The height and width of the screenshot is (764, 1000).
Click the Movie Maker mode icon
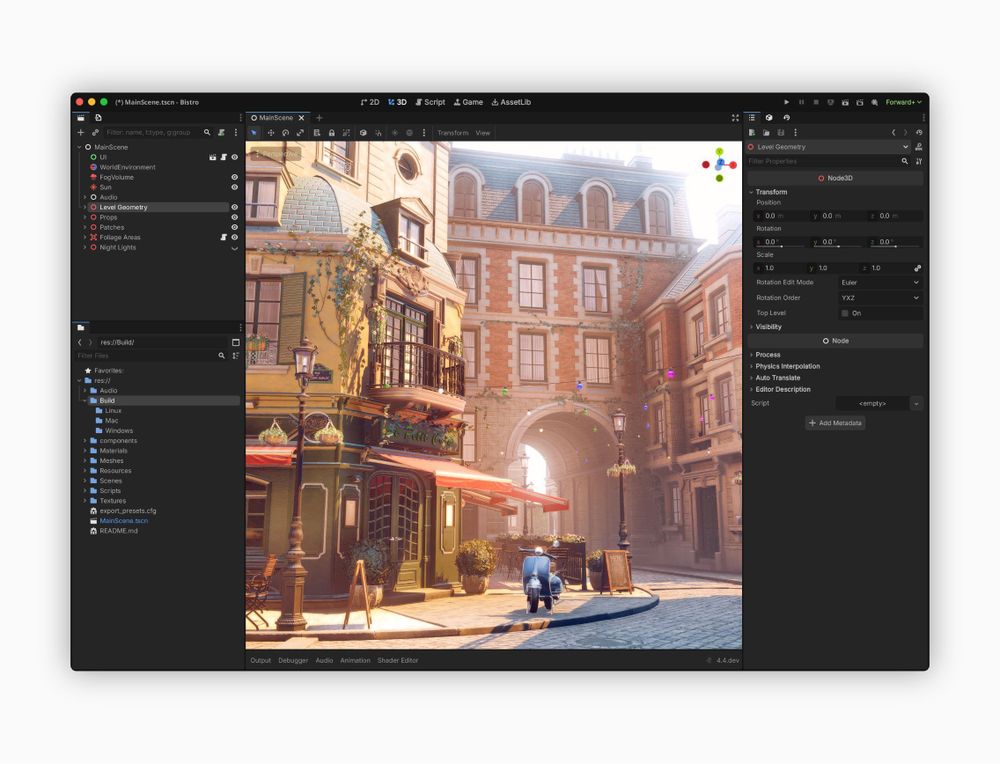point(874,102)
